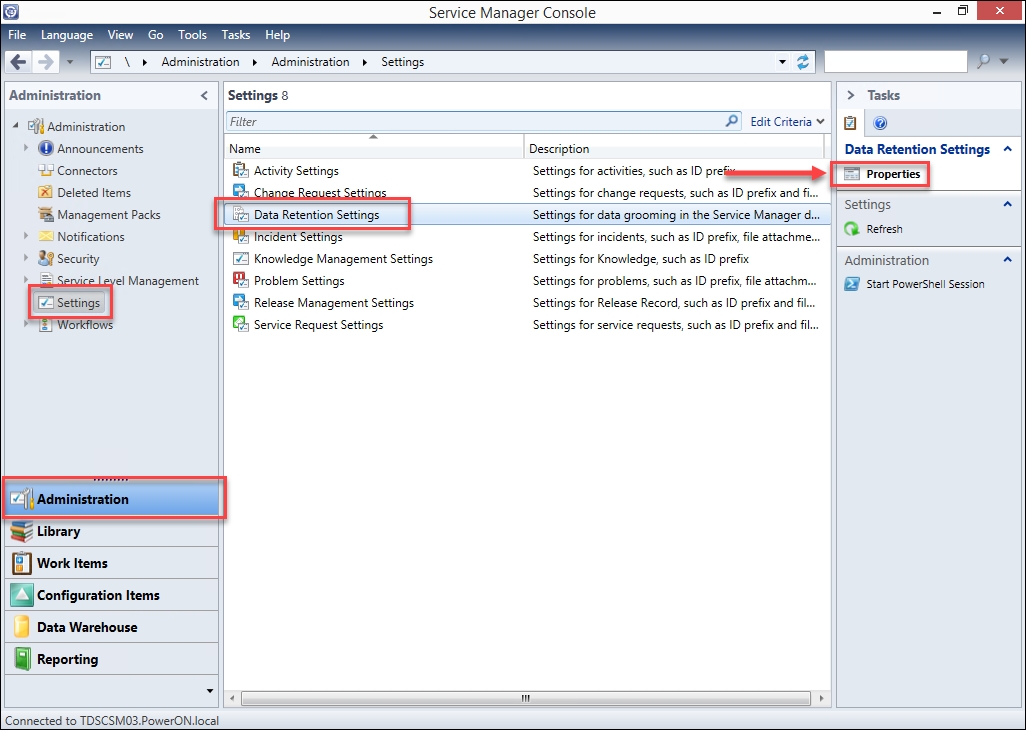The width and height of the screenshot is (1026, 730).
Task: Open the View menu
Action: [x=120, y=35]
